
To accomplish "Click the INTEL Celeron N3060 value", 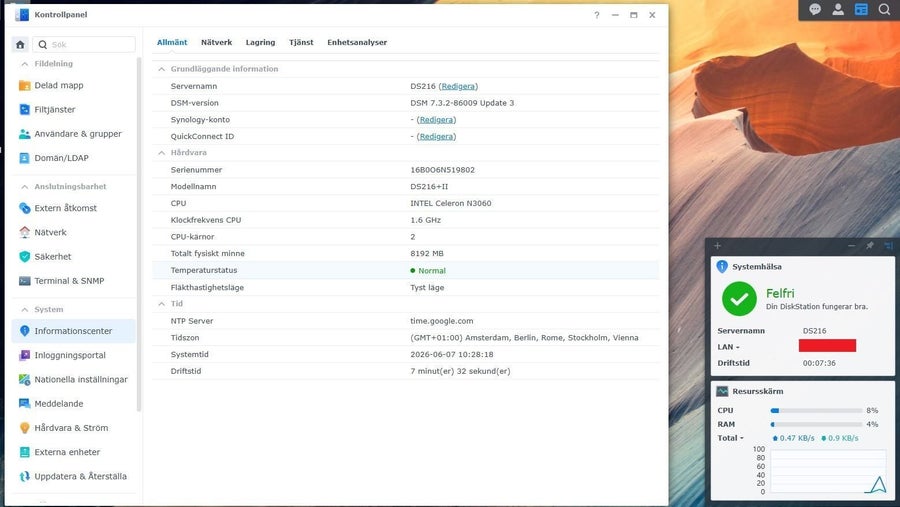I will (x=451, y=203).
